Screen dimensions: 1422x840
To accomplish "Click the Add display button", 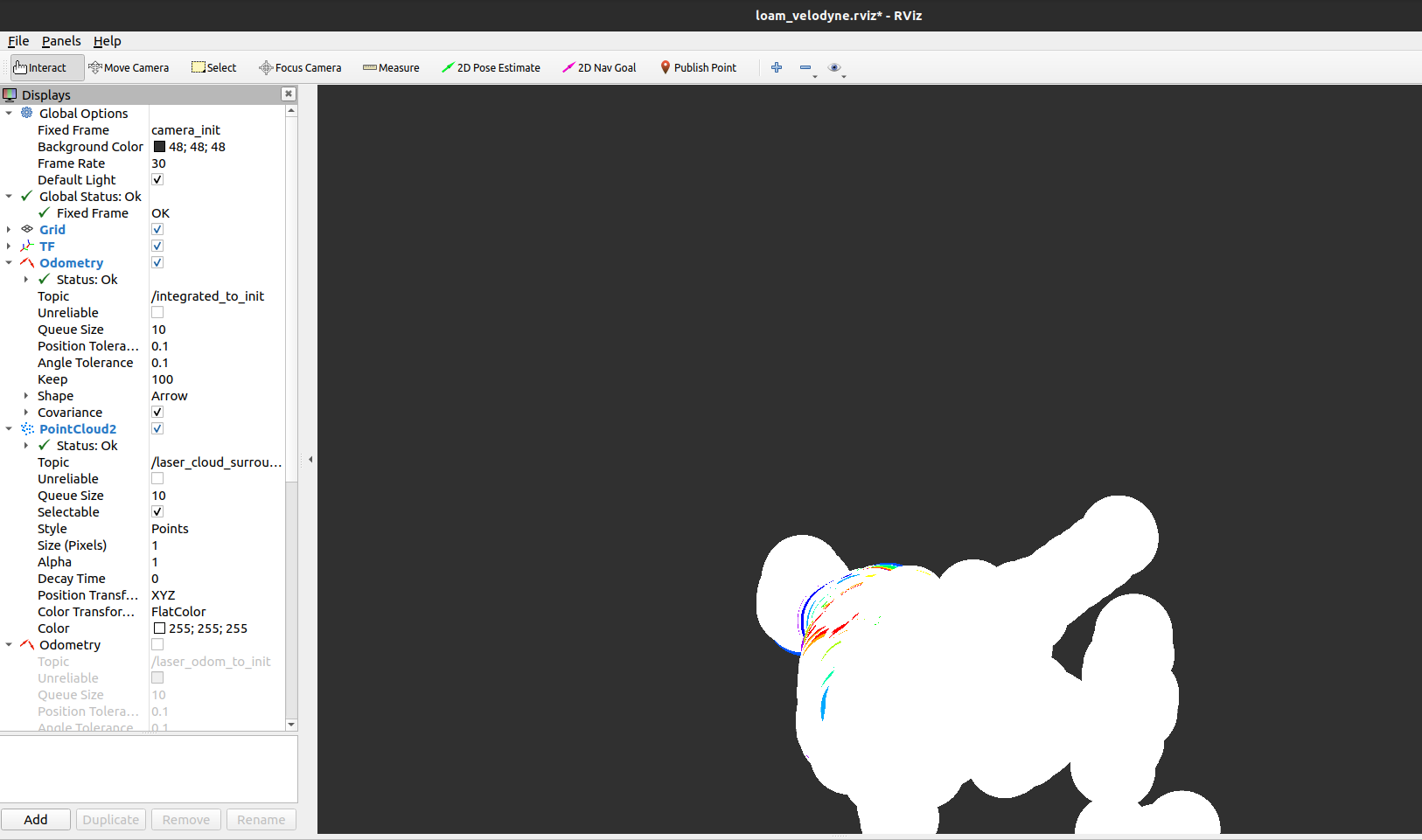I will 36,819.
